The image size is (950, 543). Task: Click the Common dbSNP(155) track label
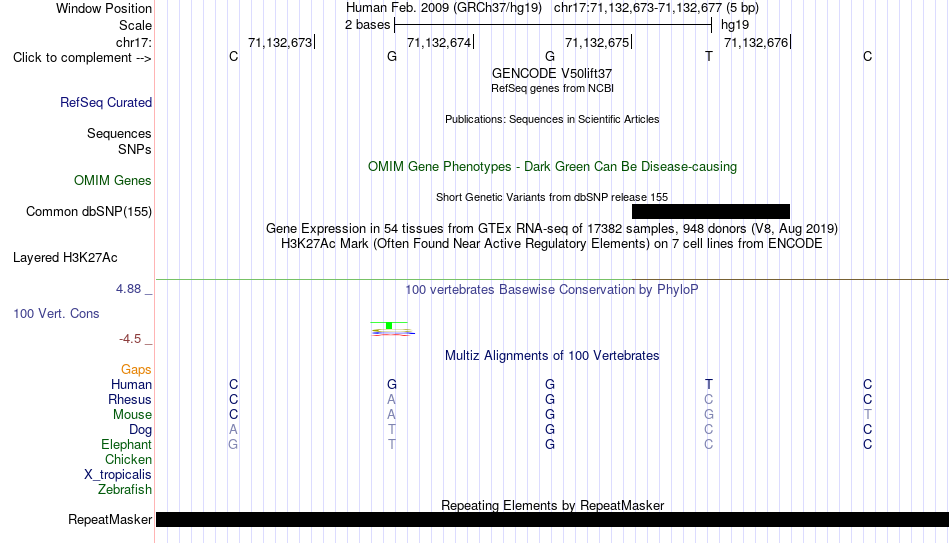coord(88,212)
